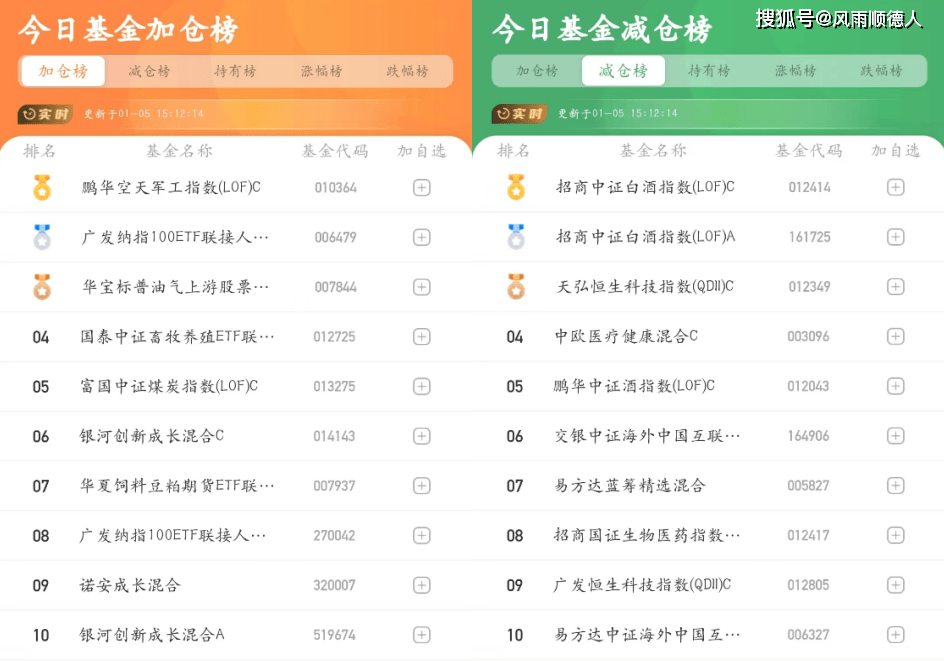
Task: Click gold medal icon in 减仓榜 list
Action: pos(515,187)
